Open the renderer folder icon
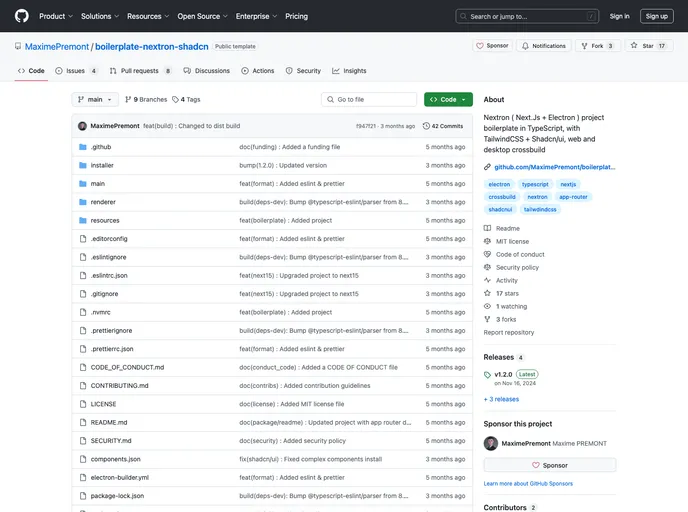The height and width of the screenshot is (512, 688). click(x=82, y=202)
